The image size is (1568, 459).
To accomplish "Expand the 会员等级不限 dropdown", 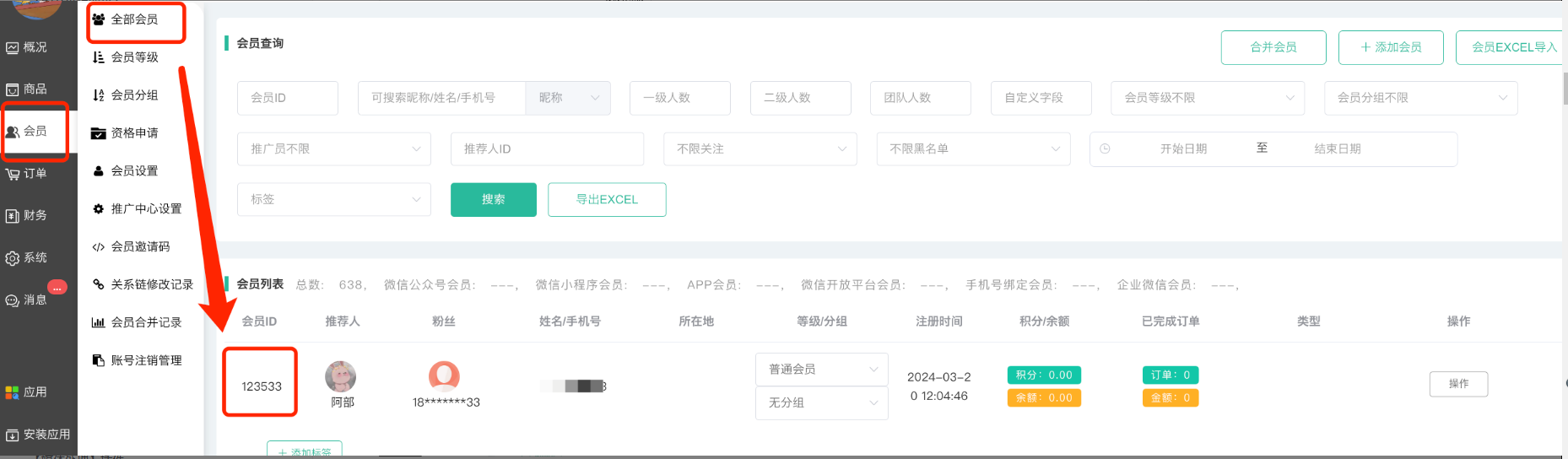I will pyautogui.click(x=1208, y=98).
